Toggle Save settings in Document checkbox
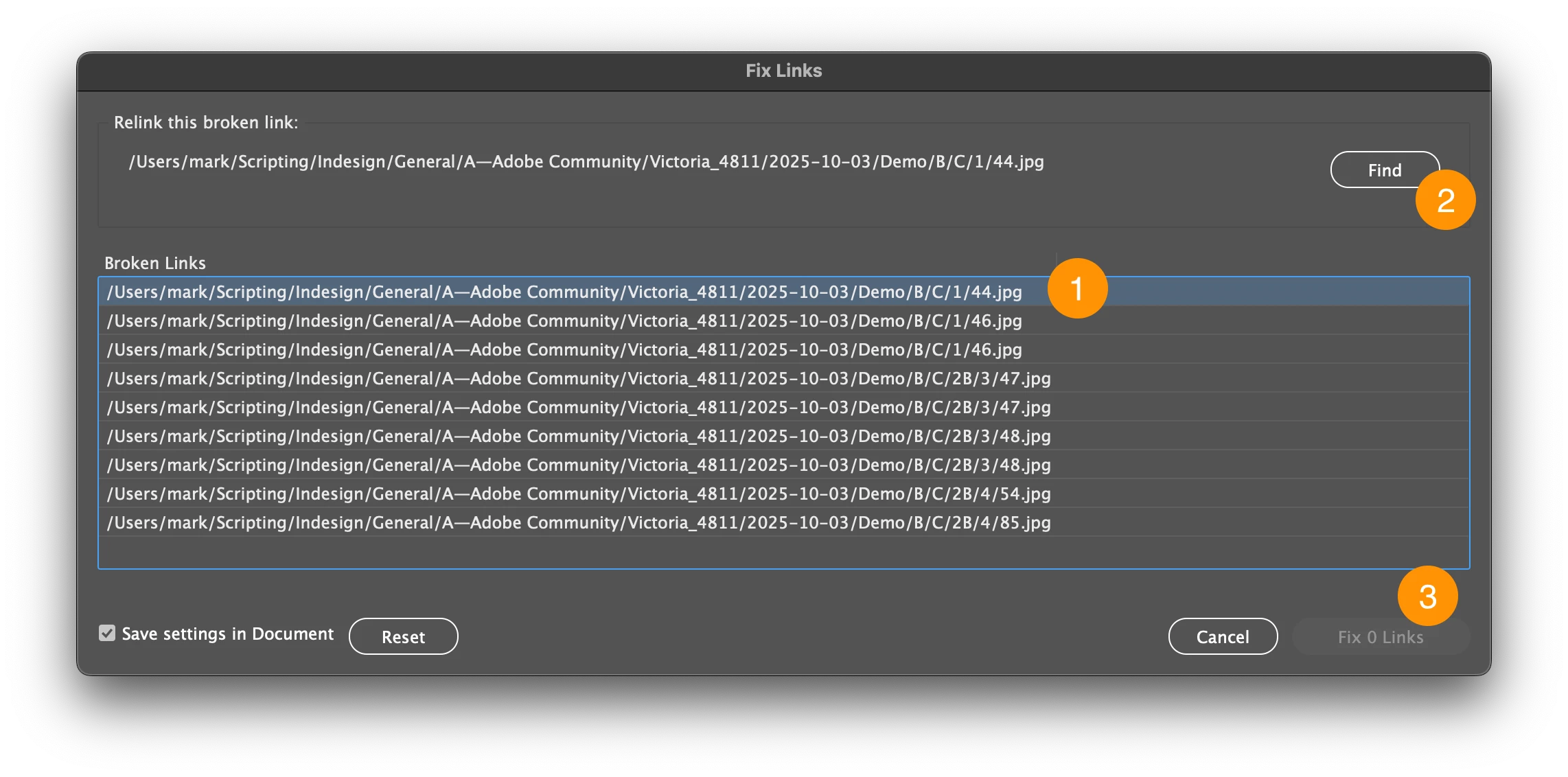Screen dimensions: 1568x777 (x=107, y=633)
